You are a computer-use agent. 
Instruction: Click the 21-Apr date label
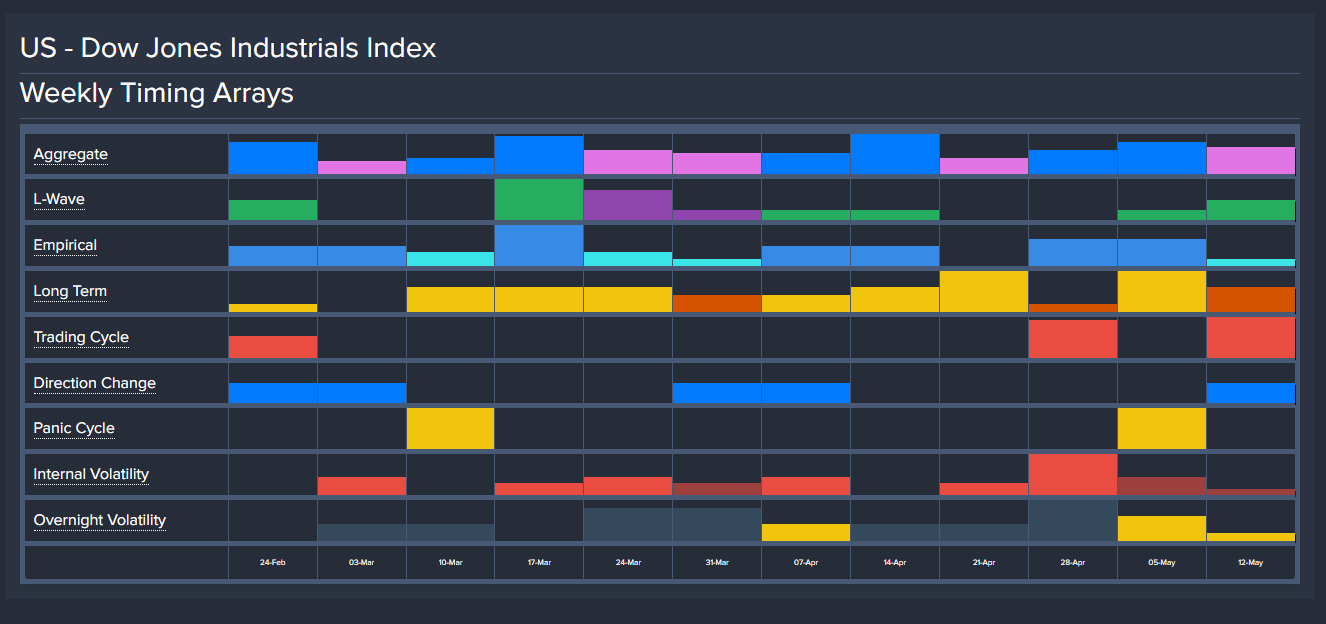pyautogui.click(x=984, y=563)
